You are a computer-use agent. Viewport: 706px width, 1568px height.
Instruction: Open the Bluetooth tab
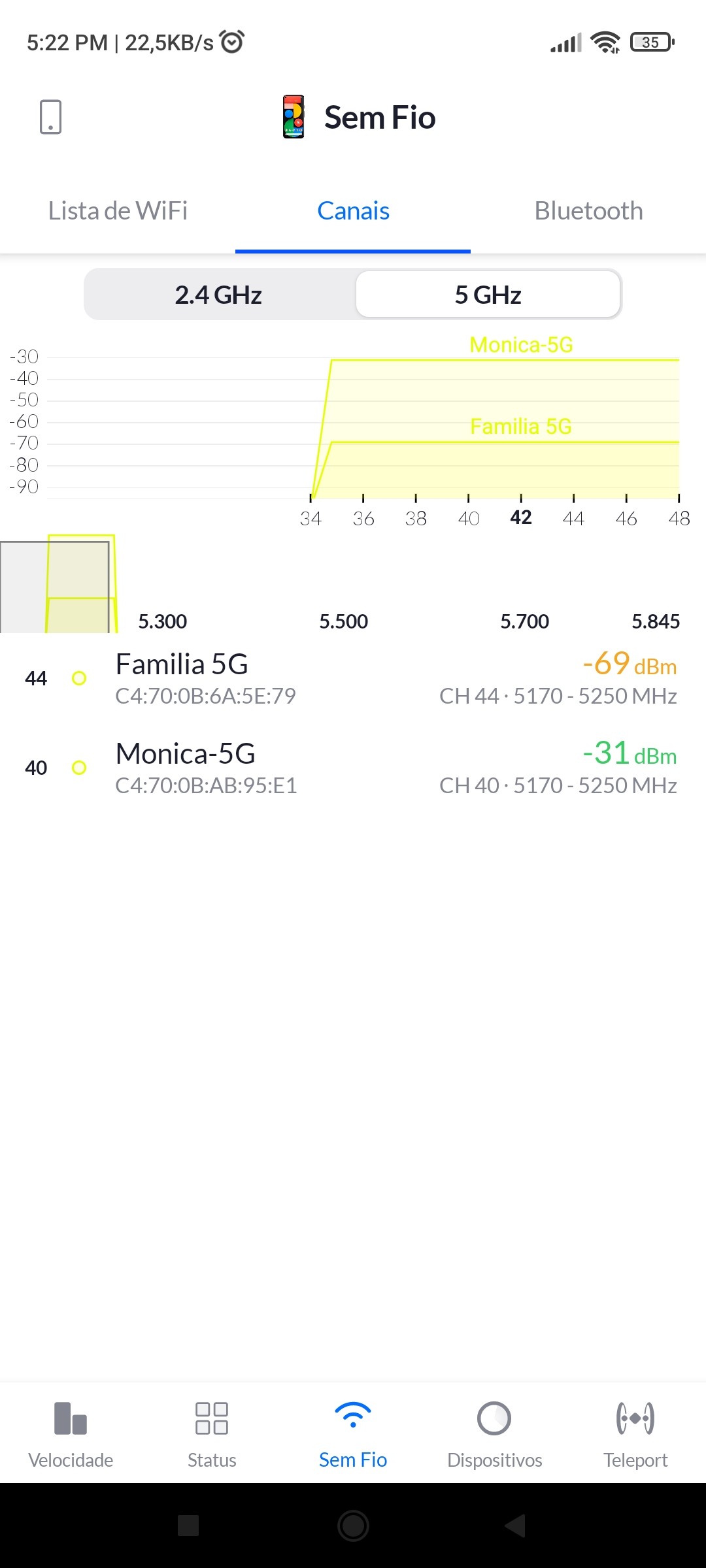click(588, 211)
